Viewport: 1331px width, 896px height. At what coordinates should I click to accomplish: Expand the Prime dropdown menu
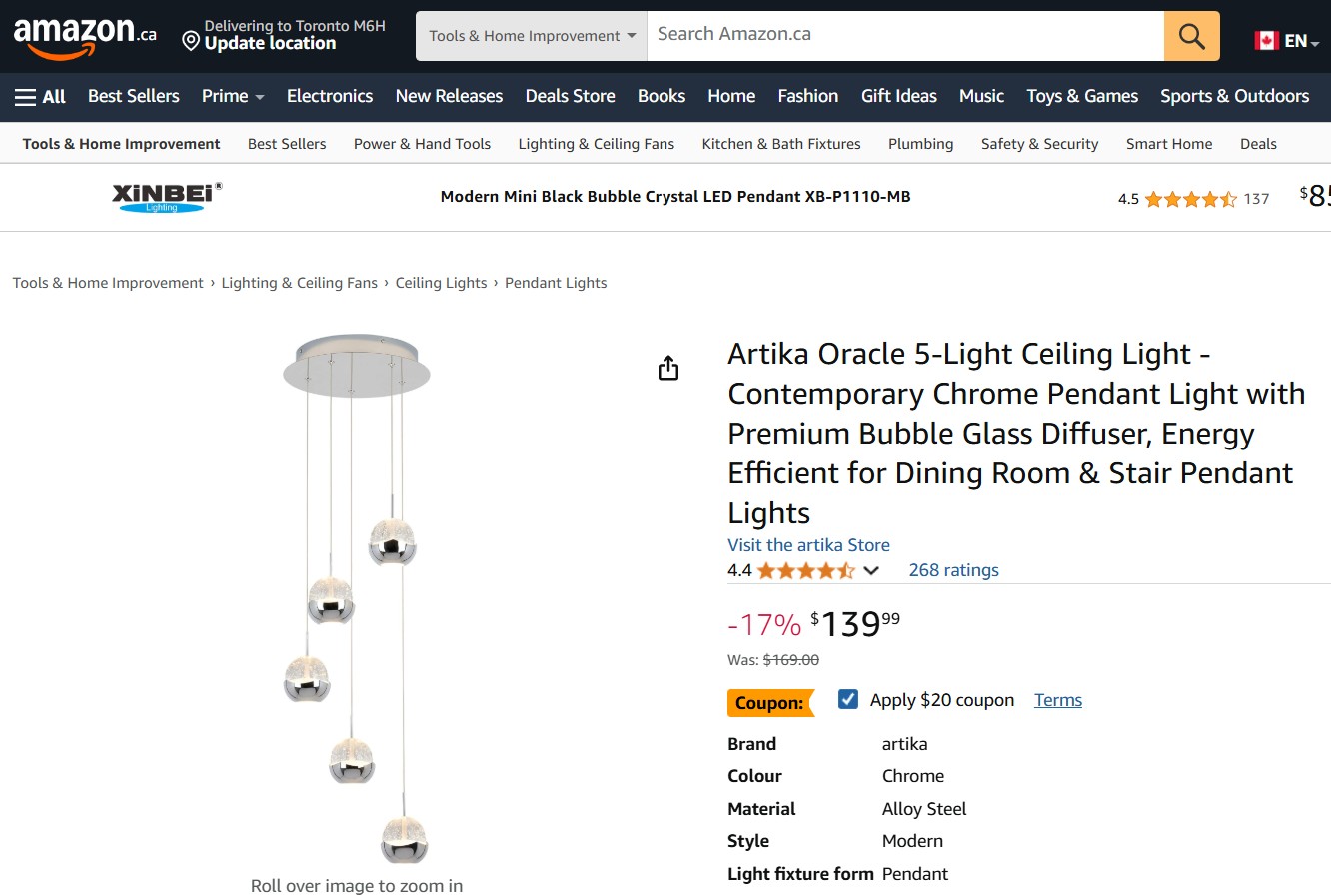[233, 96]
